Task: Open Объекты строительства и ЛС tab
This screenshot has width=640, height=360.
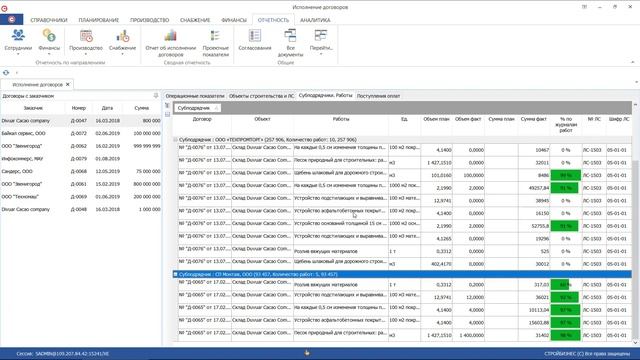Action: click(x=261, y=96)
